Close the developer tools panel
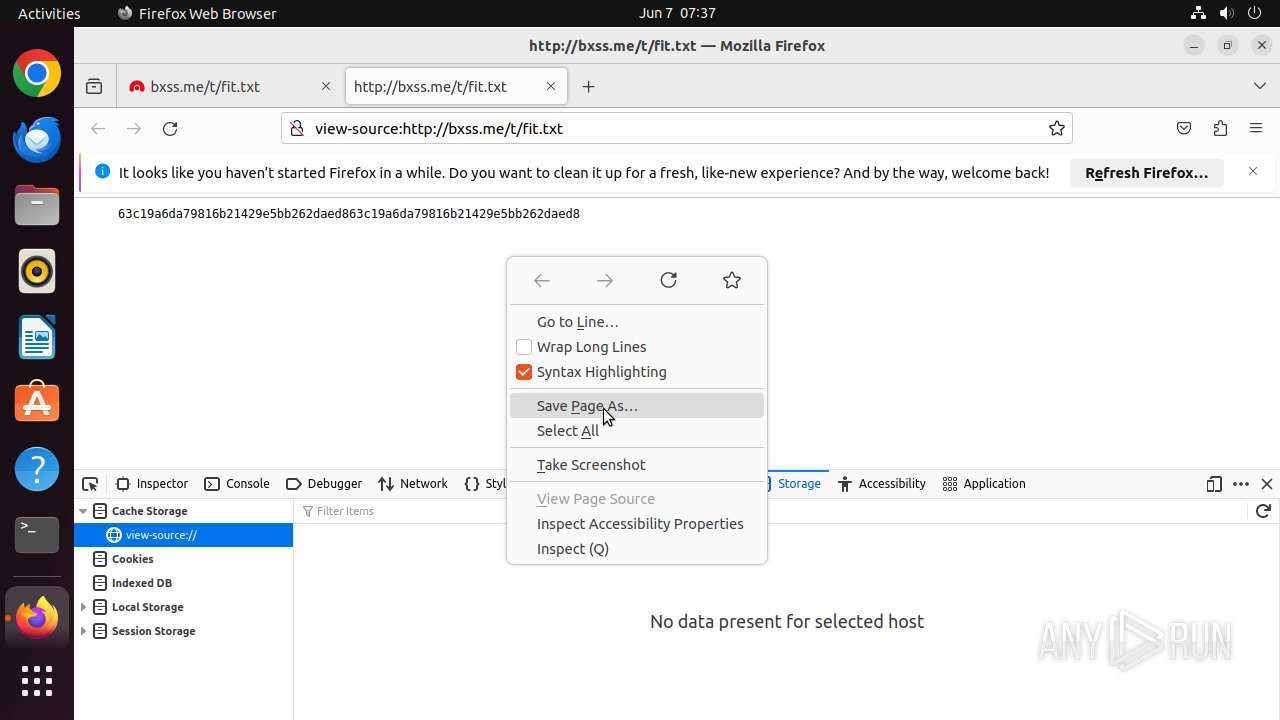1280x720 pixels. [x=1267, y=484]
